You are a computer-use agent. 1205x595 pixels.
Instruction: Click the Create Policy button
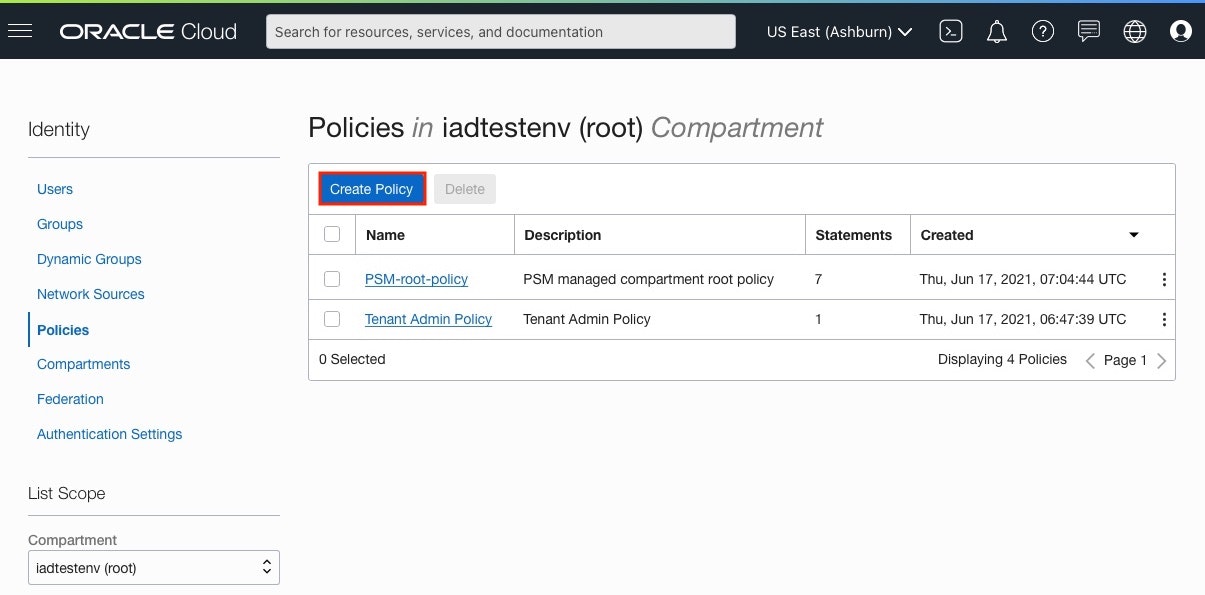click(372, 189)
